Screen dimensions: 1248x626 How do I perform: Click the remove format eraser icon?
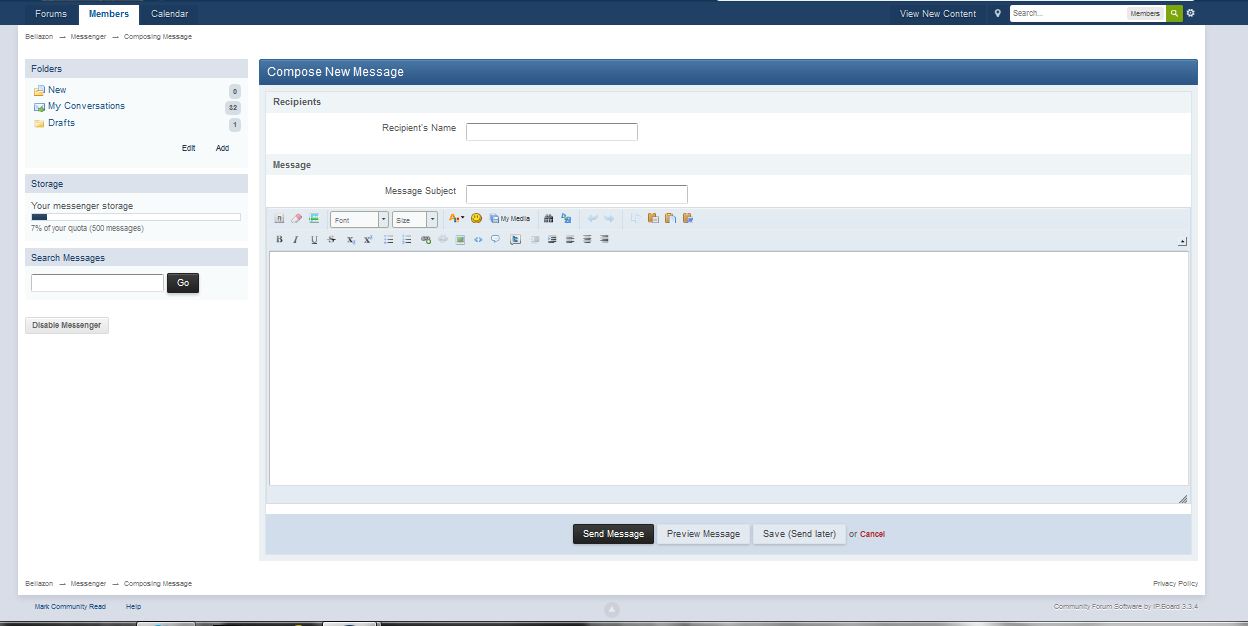click(297, 218)
